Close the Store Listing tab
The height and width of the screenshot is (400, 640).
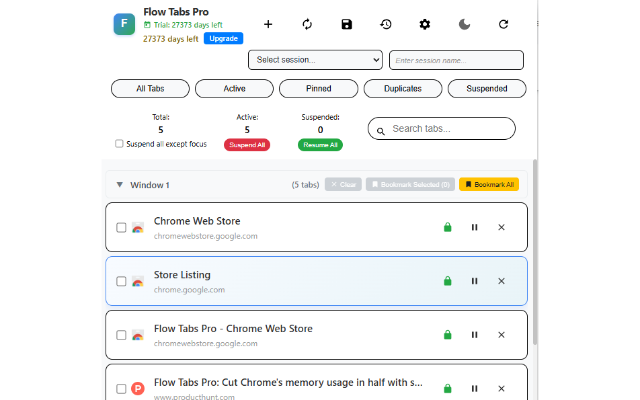(x=501, y=281)
